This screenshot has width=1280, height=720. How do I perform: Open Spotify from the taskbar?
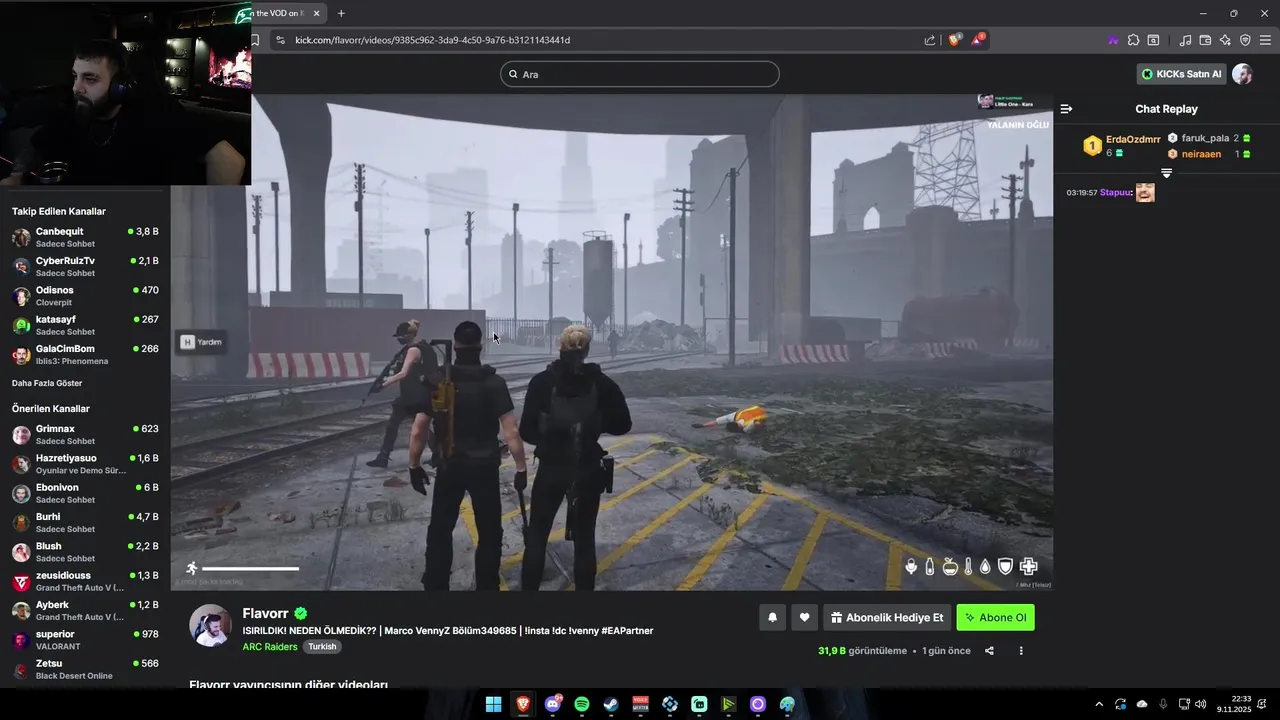pyautogui.click(x=582, y=705)
